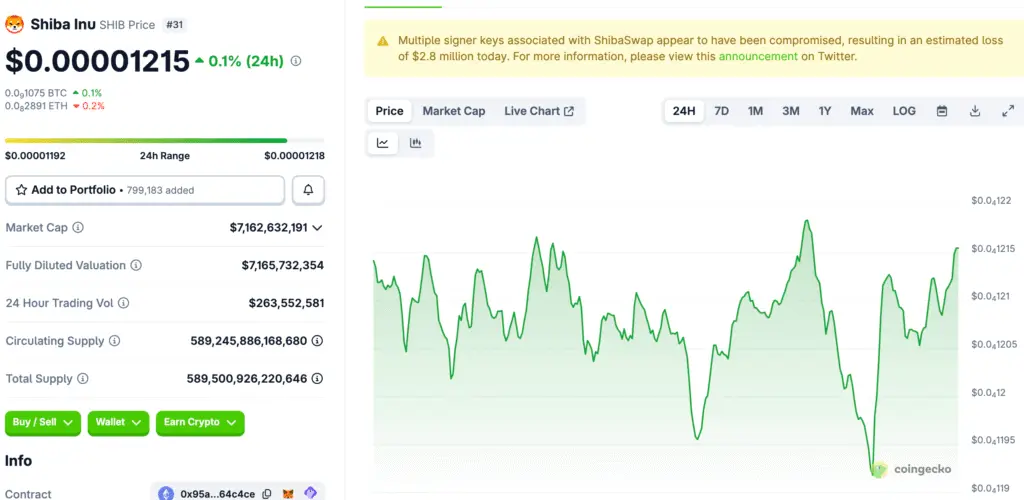Viewport: 1024px width, 500px height.
Task: Copy the contract address with copy icon
Action: pos(266,494)
